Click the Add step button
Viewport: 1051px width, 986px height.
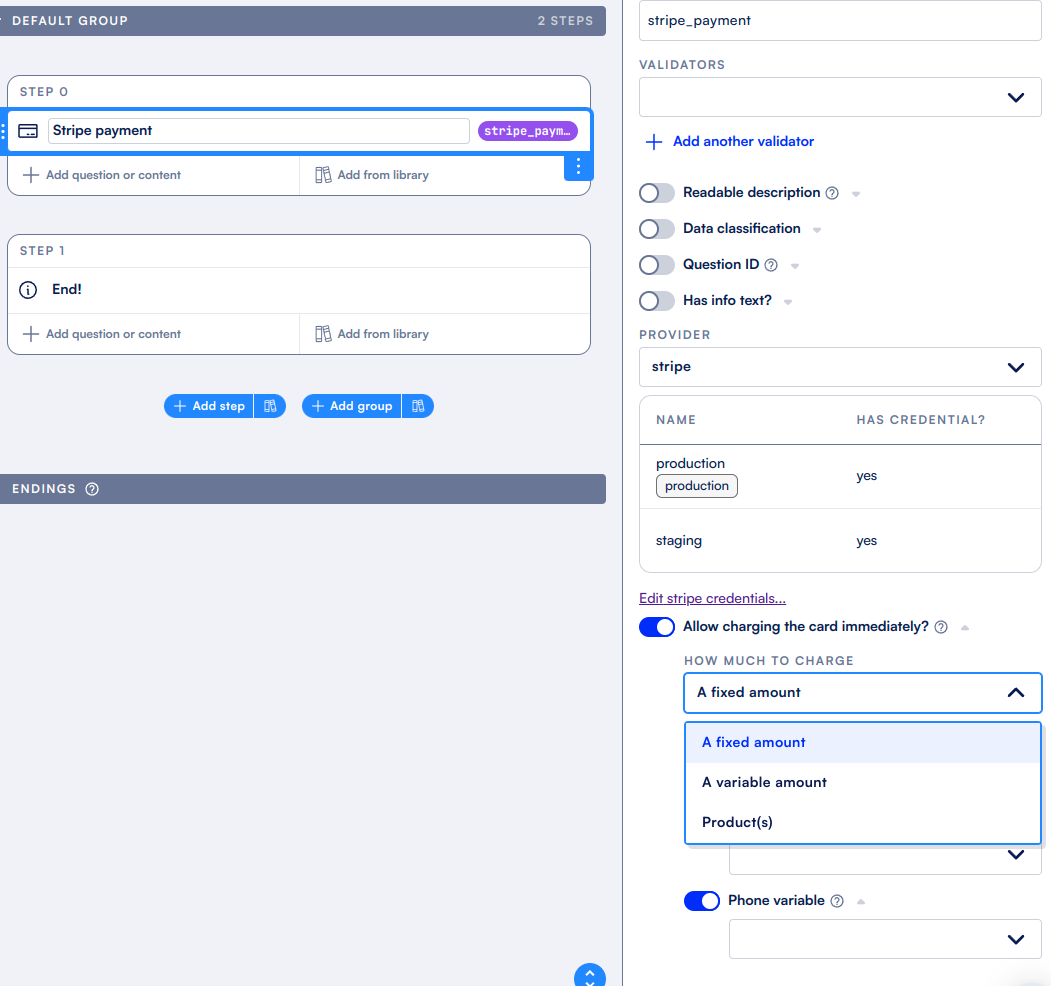click(209, 406)
